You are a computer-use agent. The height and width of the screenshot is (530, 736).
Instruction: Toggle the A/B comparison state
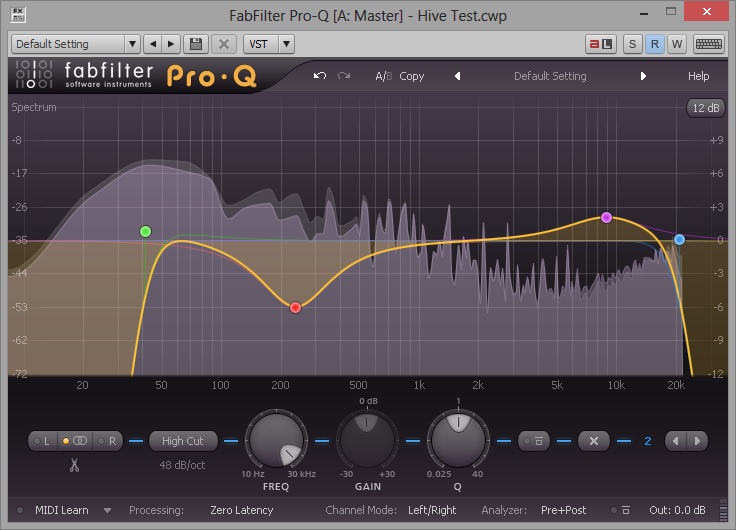tap(383, 76)
